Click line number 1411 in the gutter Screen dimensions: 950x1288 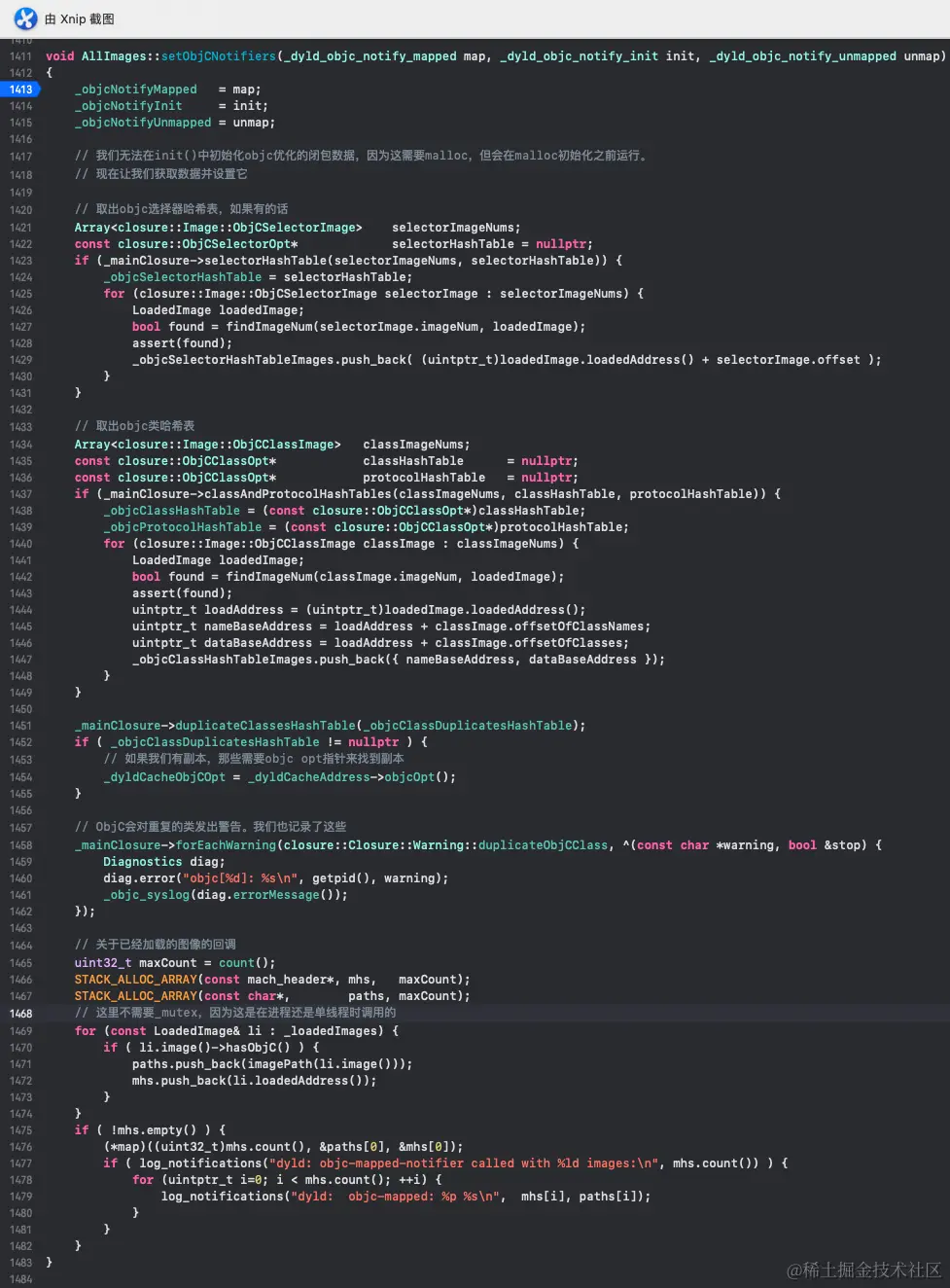tap(20, 56)
